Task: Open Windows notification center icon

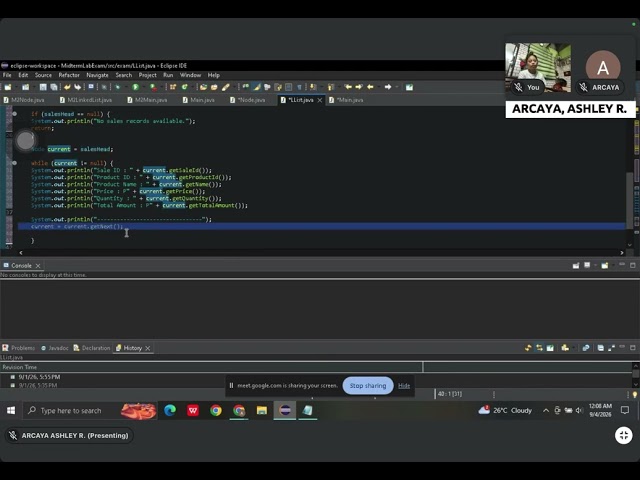Action: point(624,410)
